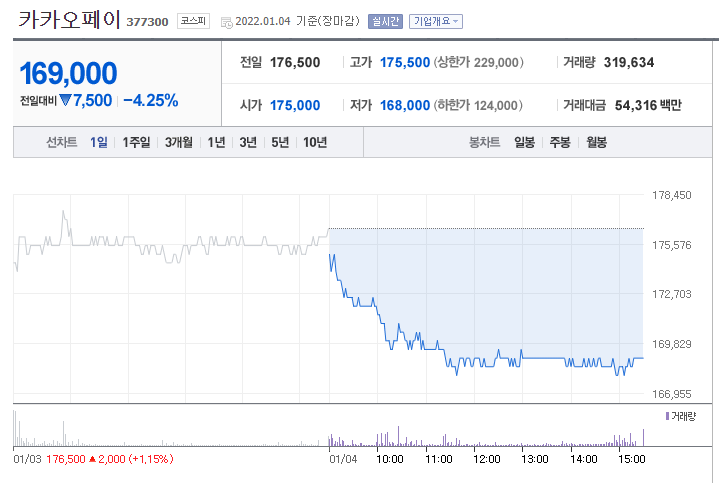Open the 월봉 candle chart
This screenshot has height=483, width=719.
[597, 142]
